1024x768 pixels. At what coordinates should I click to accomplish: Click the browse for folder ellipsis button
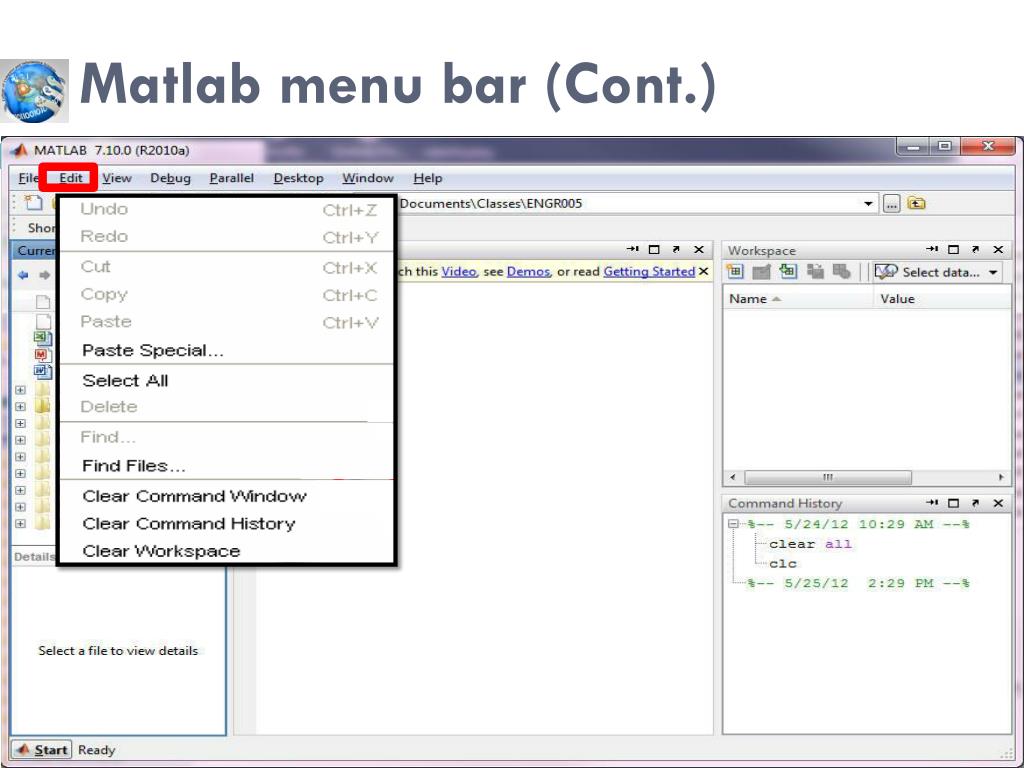[x=891, y=204]
